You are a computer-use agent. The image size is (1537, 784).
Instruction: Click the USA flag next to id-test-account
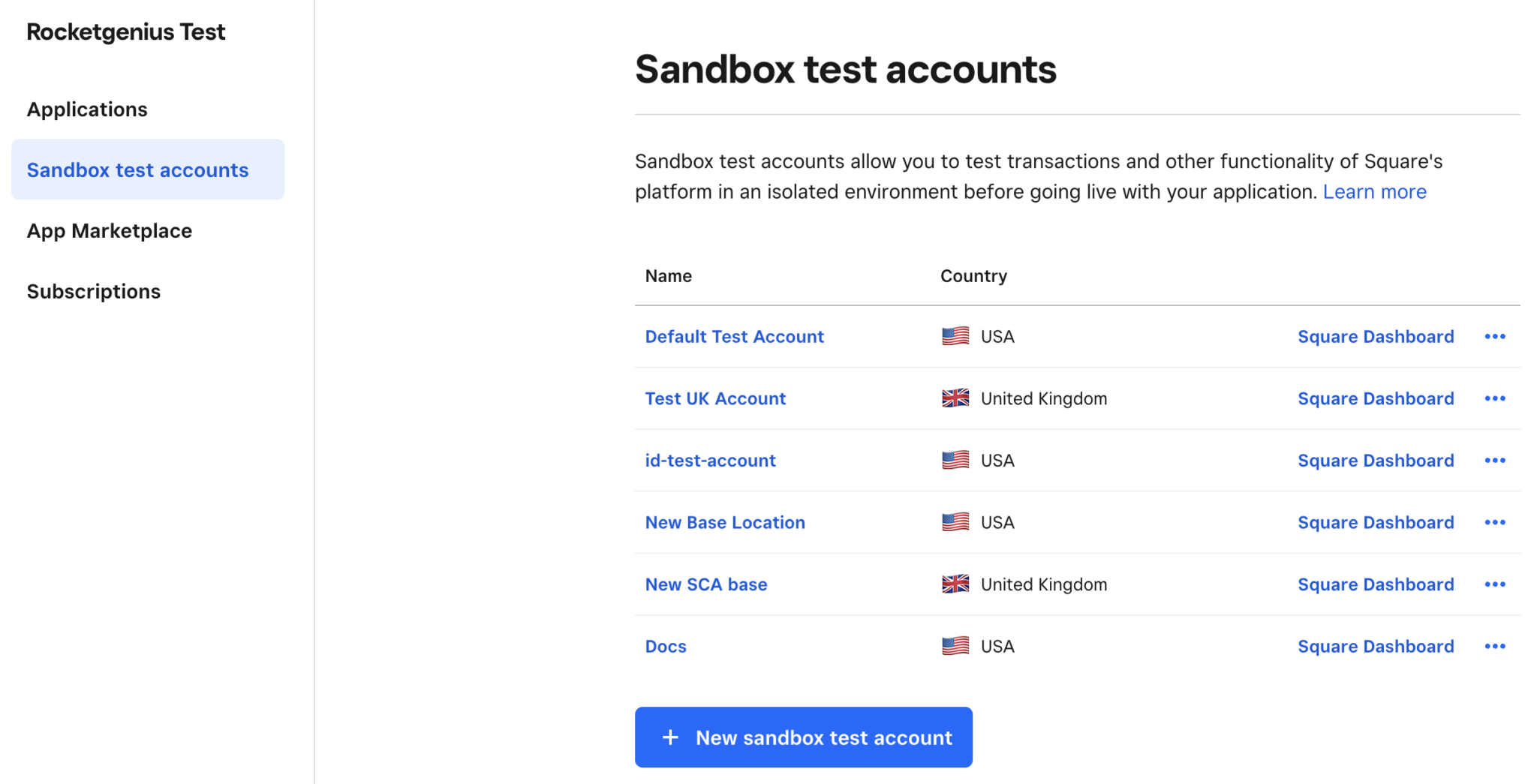955,460
